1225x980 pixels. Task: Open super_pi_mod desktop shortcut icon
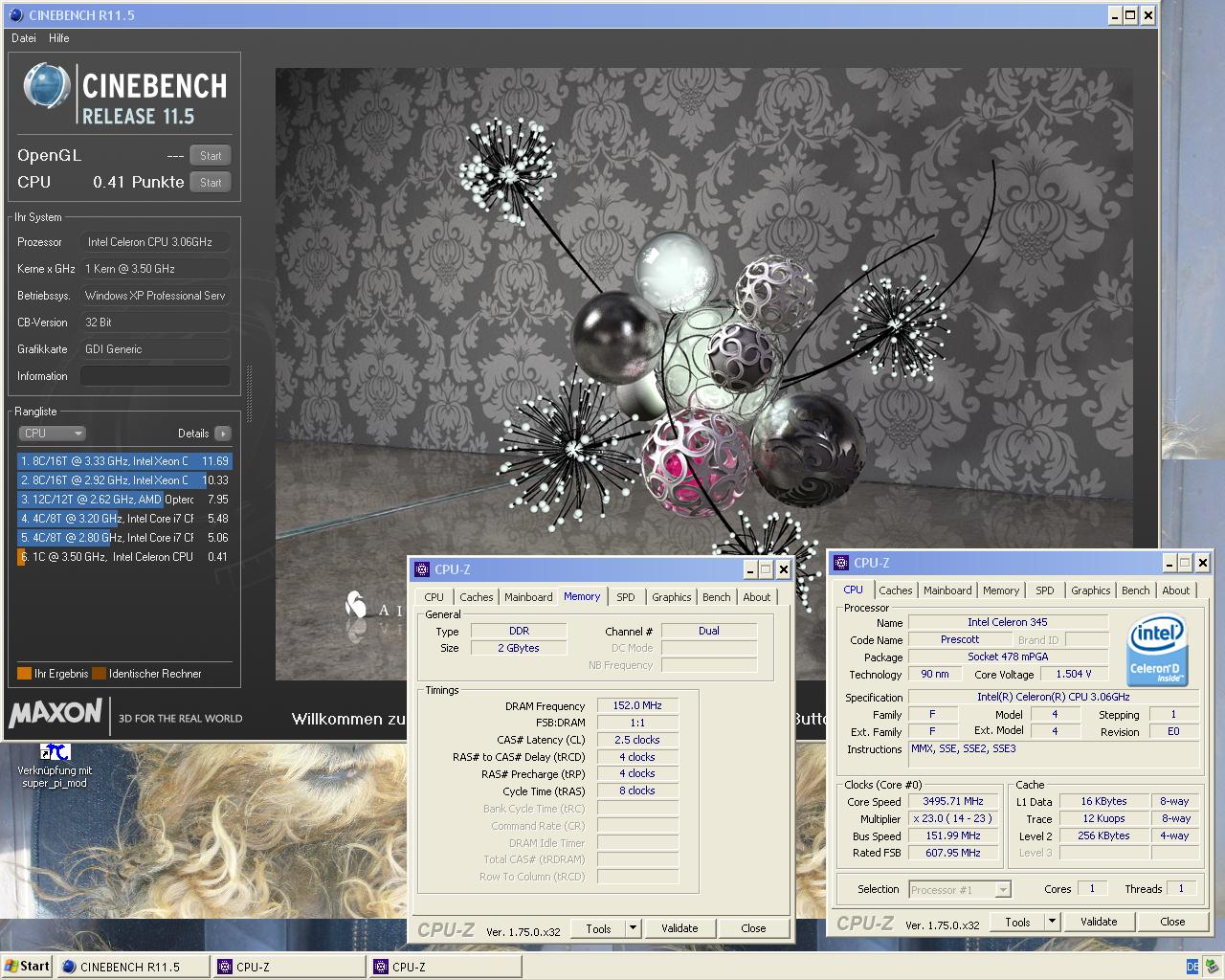[55, 752]
